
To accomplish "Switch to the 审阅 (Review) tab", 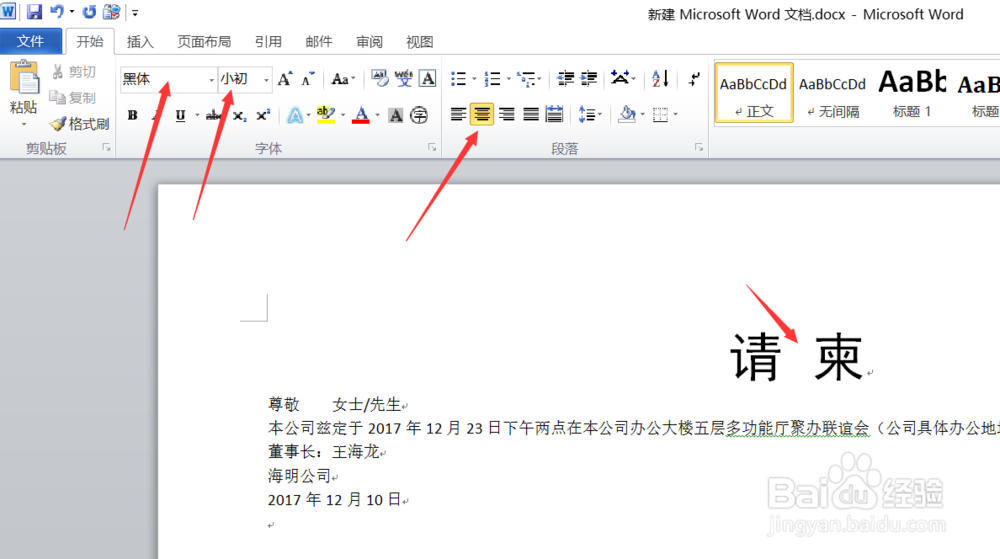I will coord(369,42).
